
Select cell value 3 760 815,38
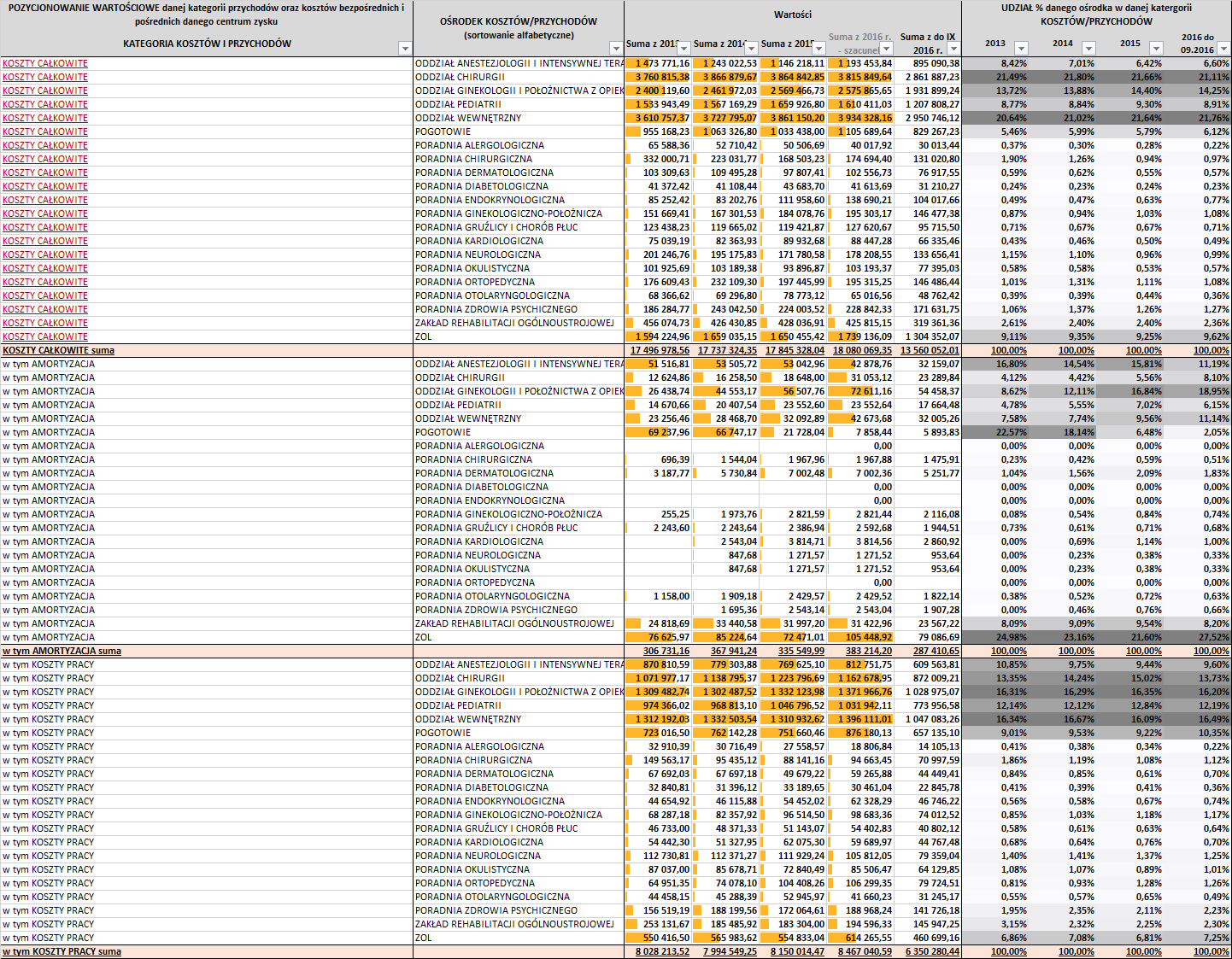tap(658, 77)
